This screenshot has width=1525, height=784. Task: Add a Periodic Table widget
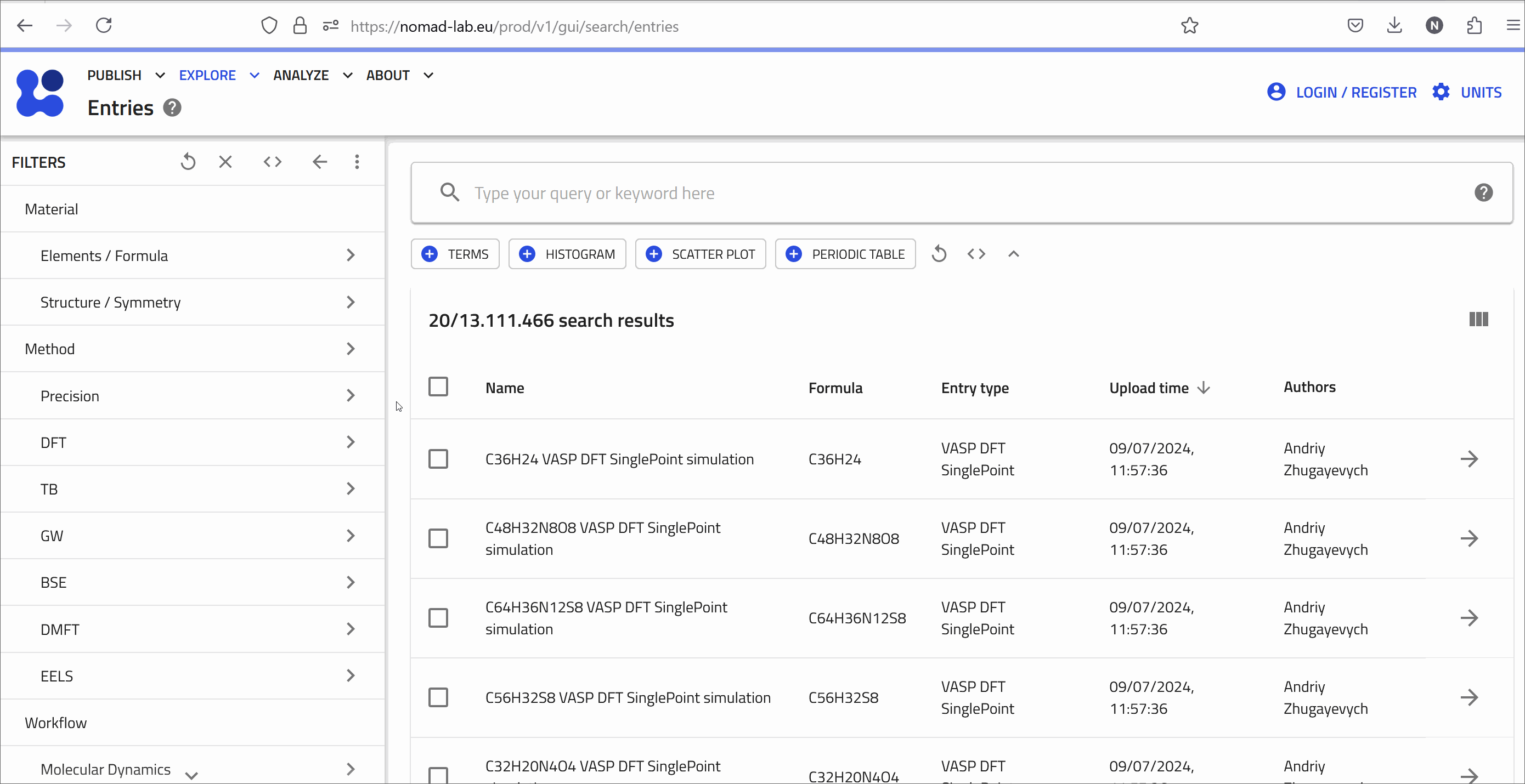click(x=845, y=253)
